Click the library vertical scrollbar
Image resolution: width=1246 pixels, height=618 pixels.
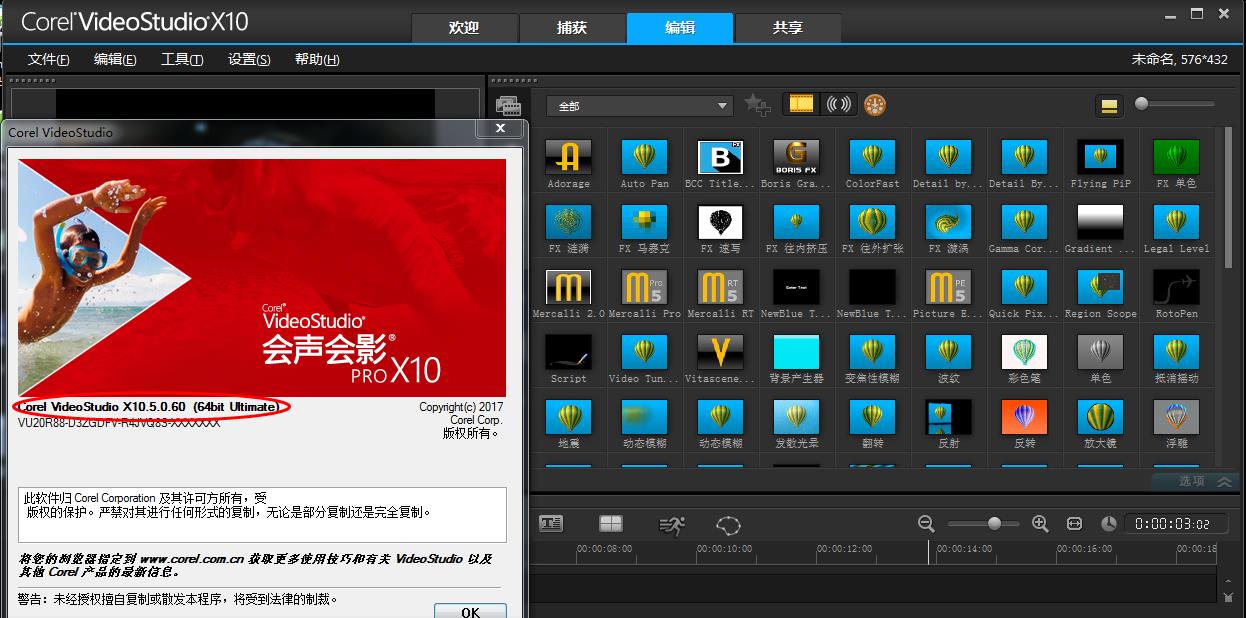click(x=1229, y=200)
